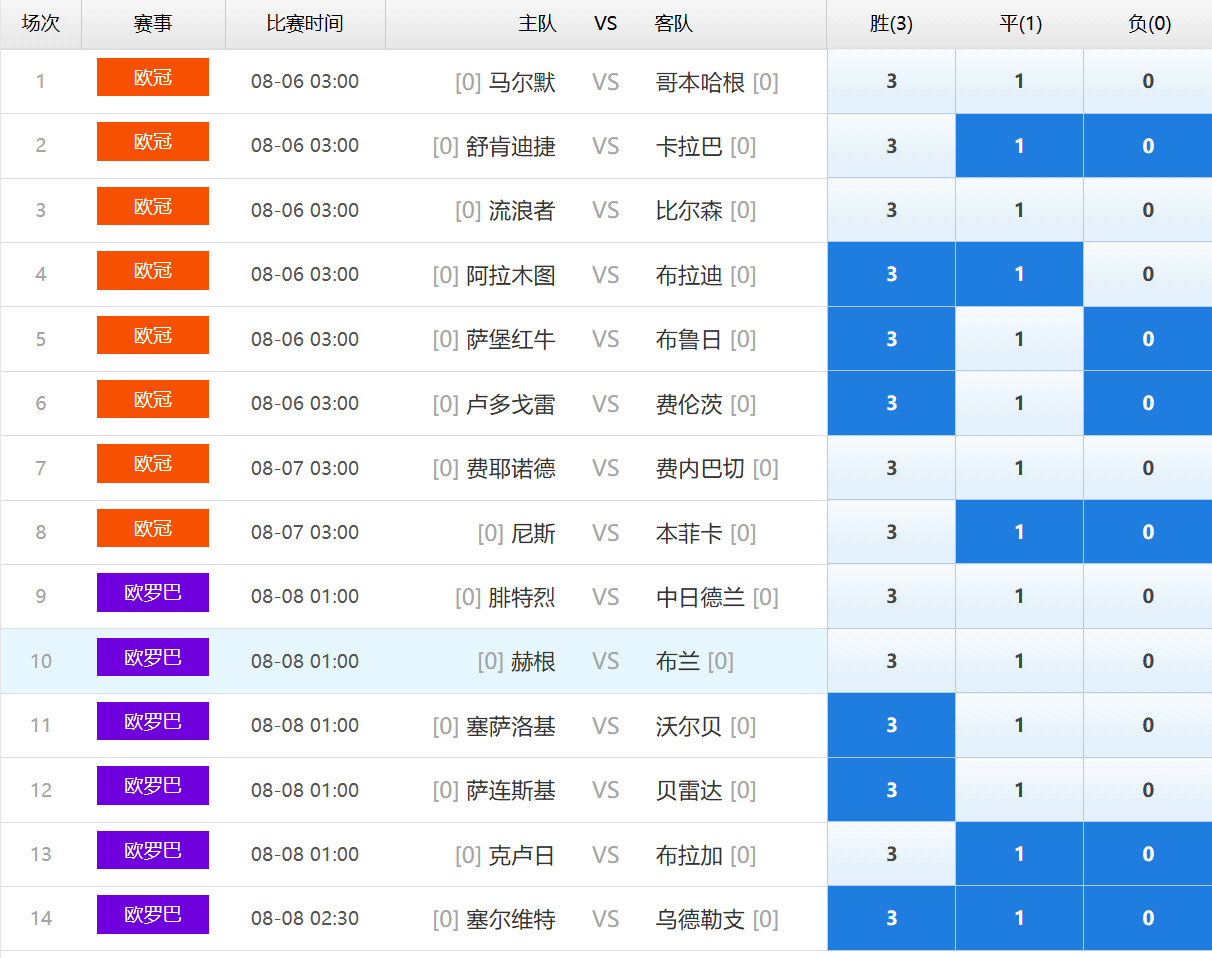This screenshot has width=1212, height=958.
Task: Select draw (1) for 费耶诺德 vs 费内巴切
Action: (x=1019, y=468)
